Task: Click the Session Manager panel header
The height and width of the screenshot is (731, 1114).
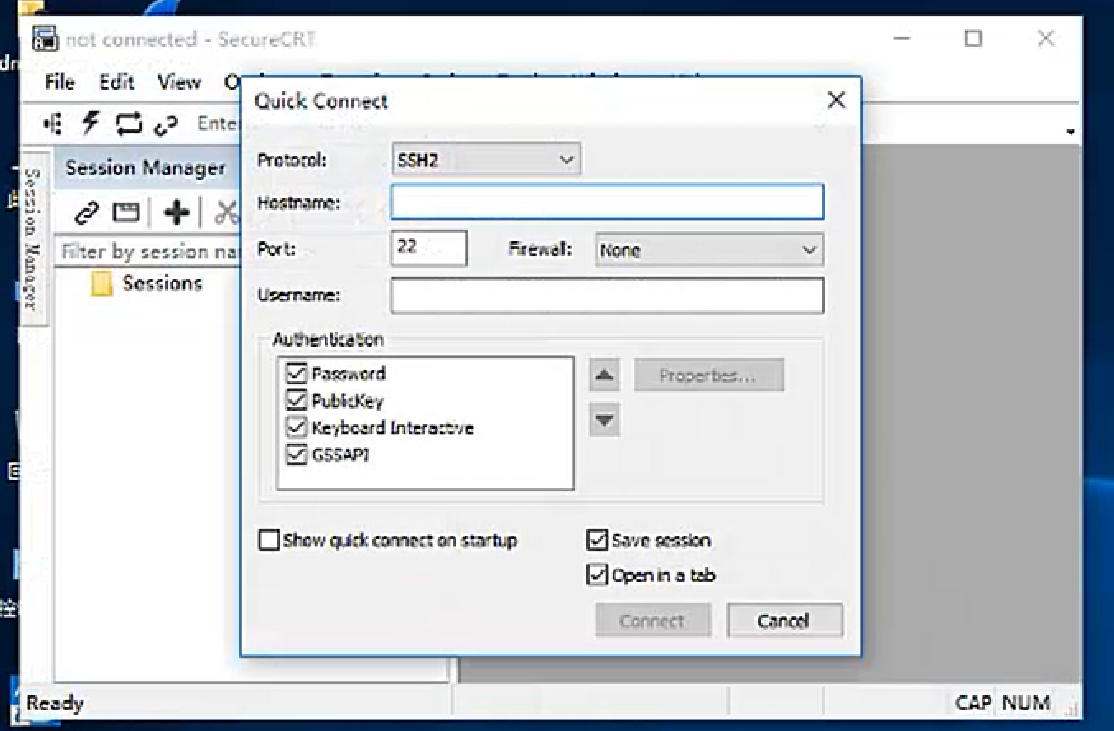Action: coord(146,168)
